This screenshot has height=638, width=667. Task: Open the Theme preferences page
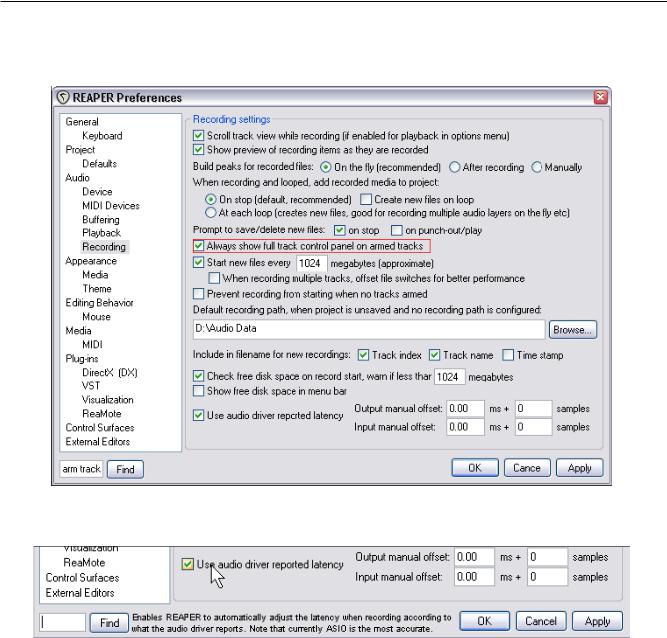coord(97,289)
